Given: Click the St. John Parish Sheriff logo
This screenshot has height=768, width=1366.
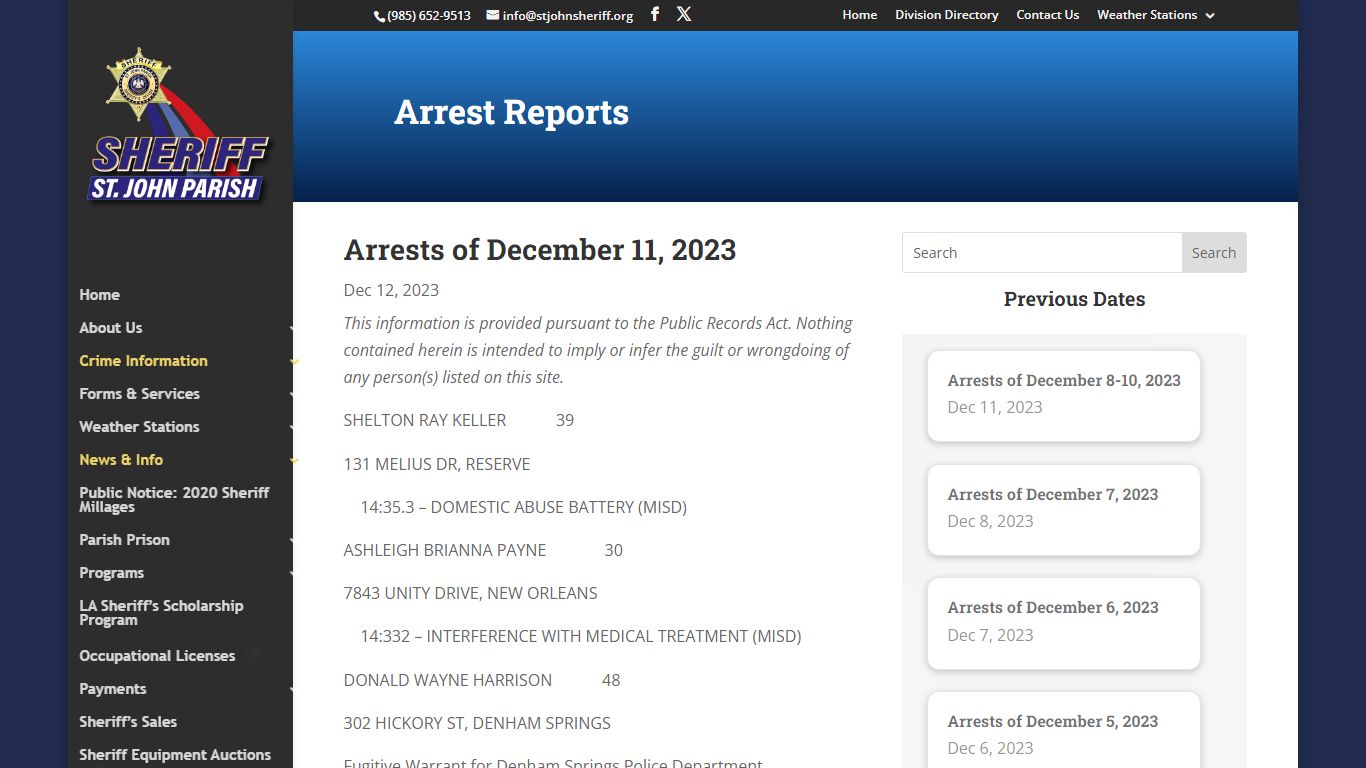Looking at the screenshot, I should [x=180, y=127].
